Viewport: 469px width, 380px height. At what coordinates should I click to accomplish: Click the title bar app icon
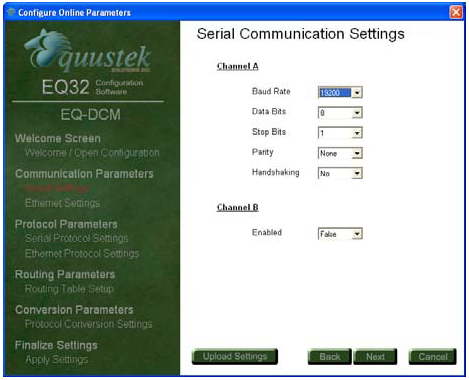[x=11, y=12]
